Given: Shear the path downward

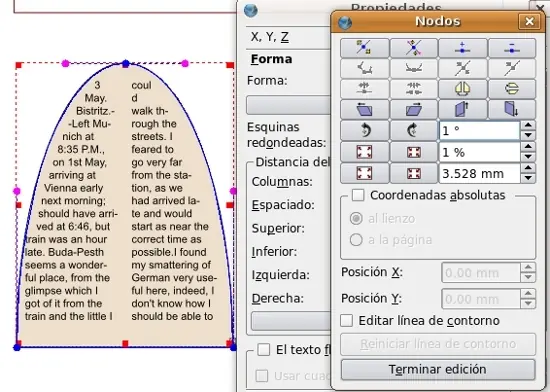Looking at the screenshot, I should [512, 109].
